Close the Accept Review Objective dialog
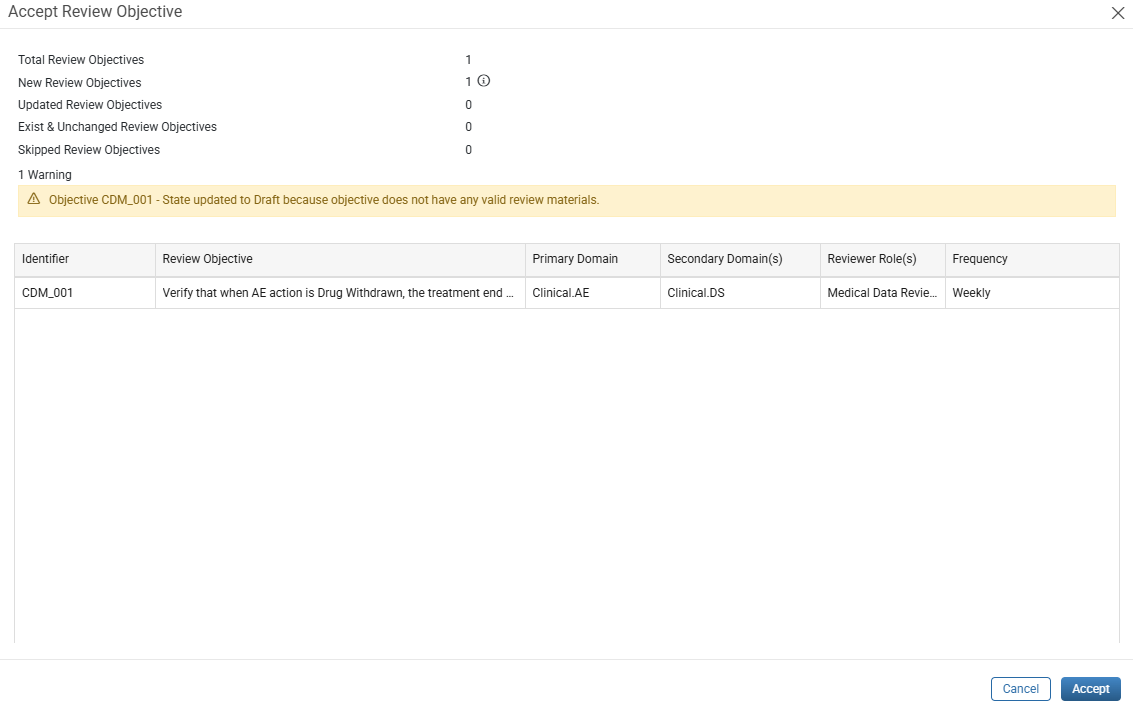Image resolution: width=1133 pixels, height=714 pixels. 1117,13
